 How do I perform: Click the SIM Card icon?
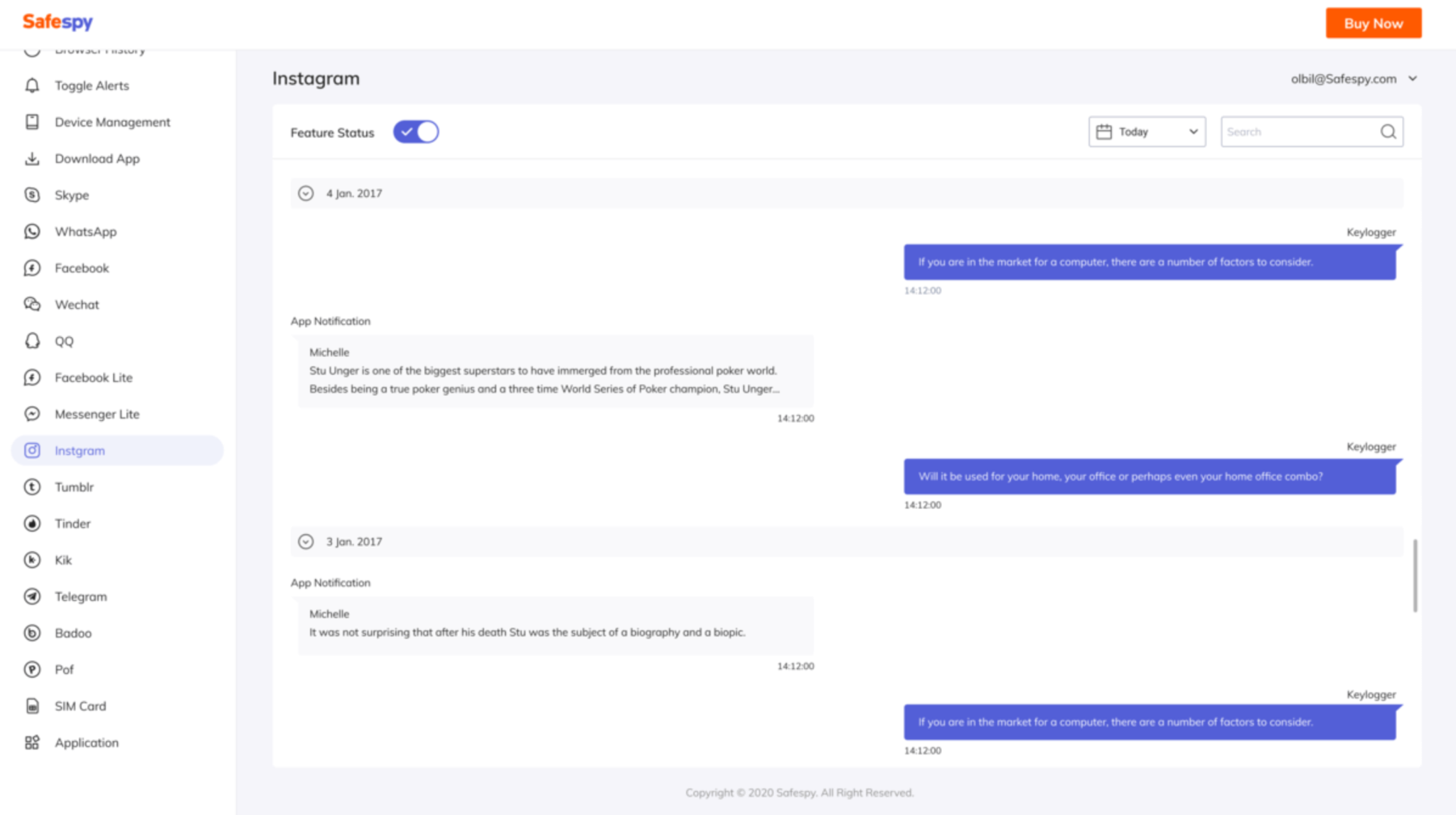click(x=32, y=705)
